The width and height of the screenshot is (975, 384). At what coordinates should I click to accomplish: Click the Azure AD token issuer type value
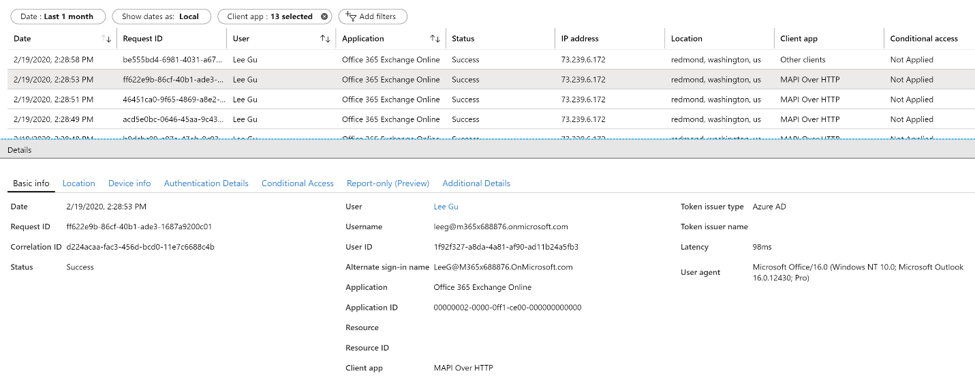(769, 206)
